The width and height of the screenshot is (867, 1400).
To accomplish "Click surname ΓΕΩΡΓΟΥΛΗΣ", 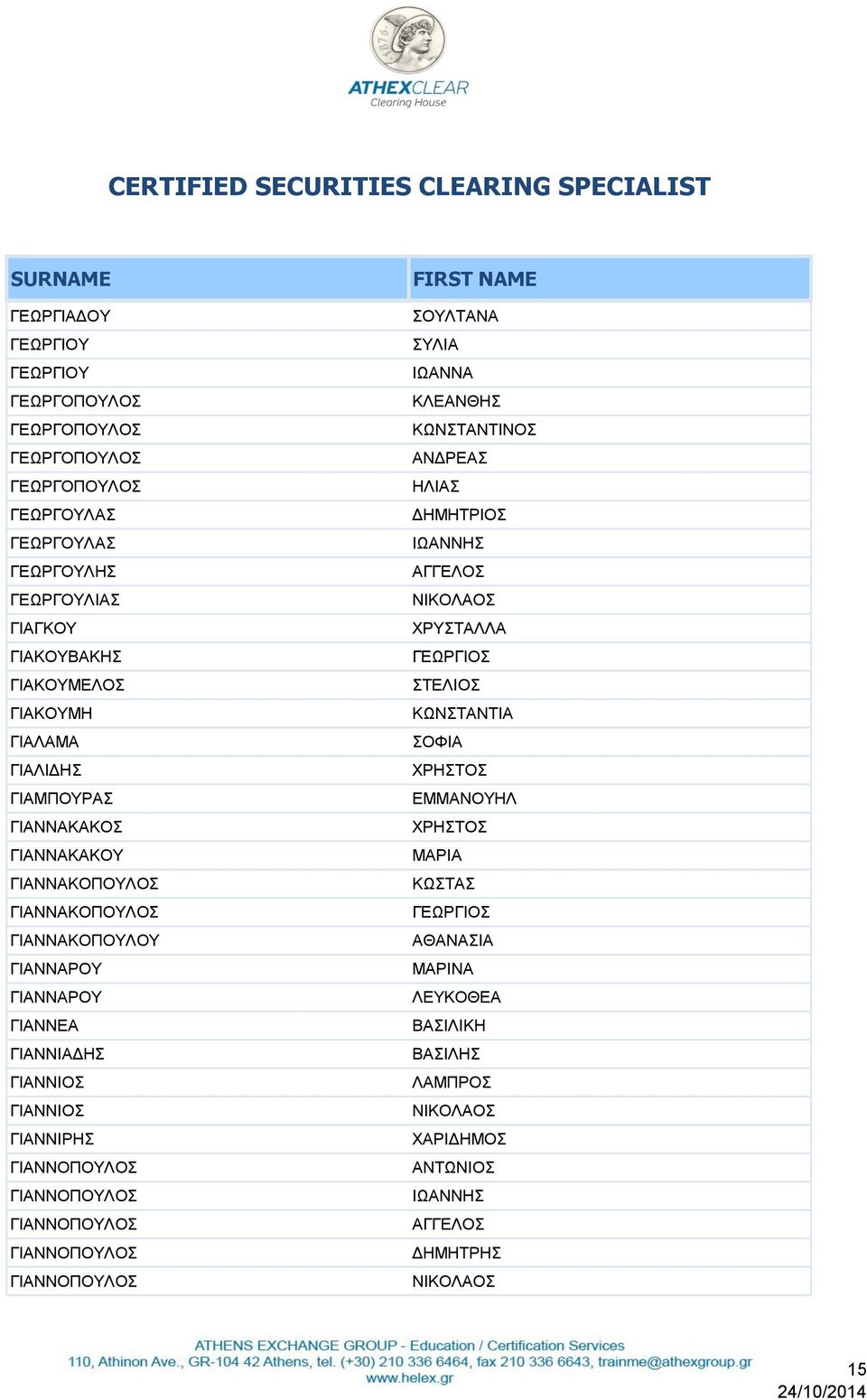I will tap(63, 572).
